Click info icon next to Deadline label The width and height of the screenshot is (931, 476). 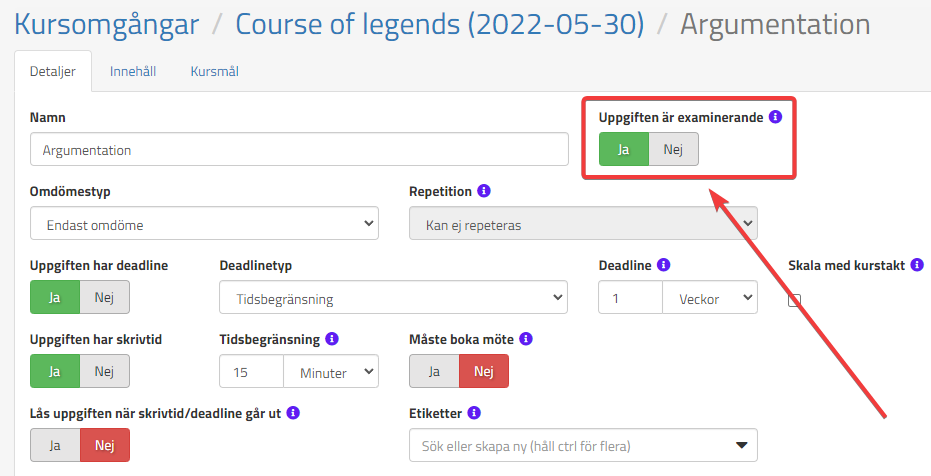[663, 265]
